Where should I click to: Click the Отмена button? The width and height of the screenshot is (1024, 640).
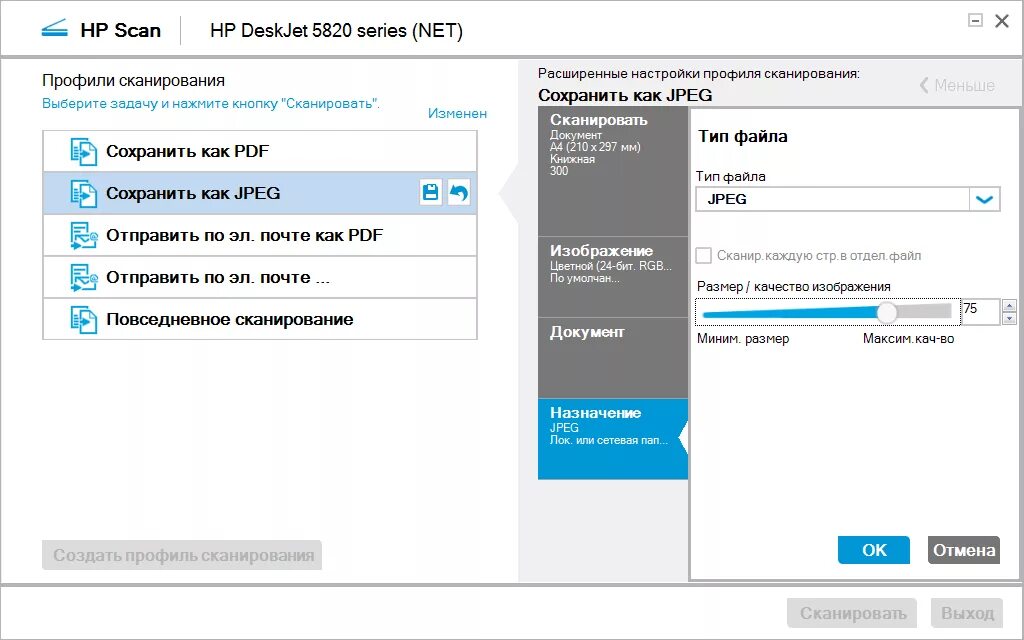pyautogui.click(x=963, y=550)
